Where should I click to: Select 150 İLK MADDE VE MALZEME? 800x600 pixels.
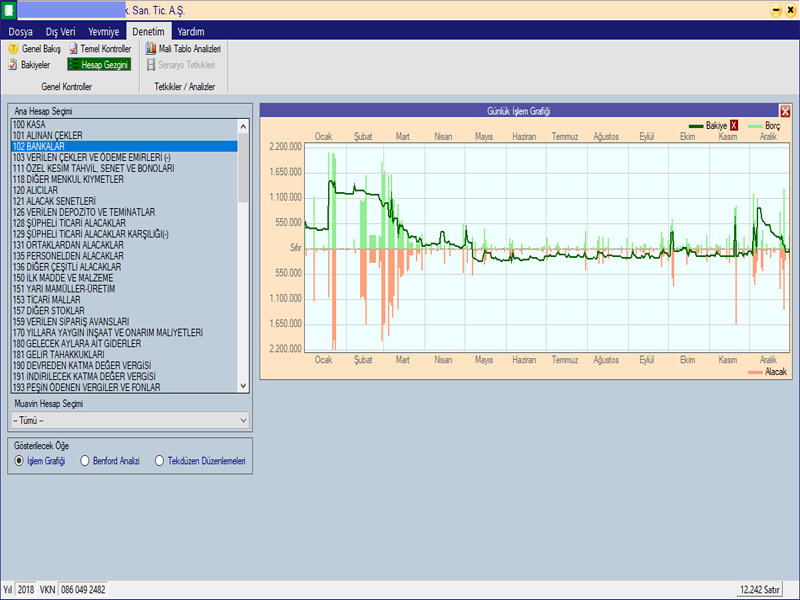[x=124, y=278]
